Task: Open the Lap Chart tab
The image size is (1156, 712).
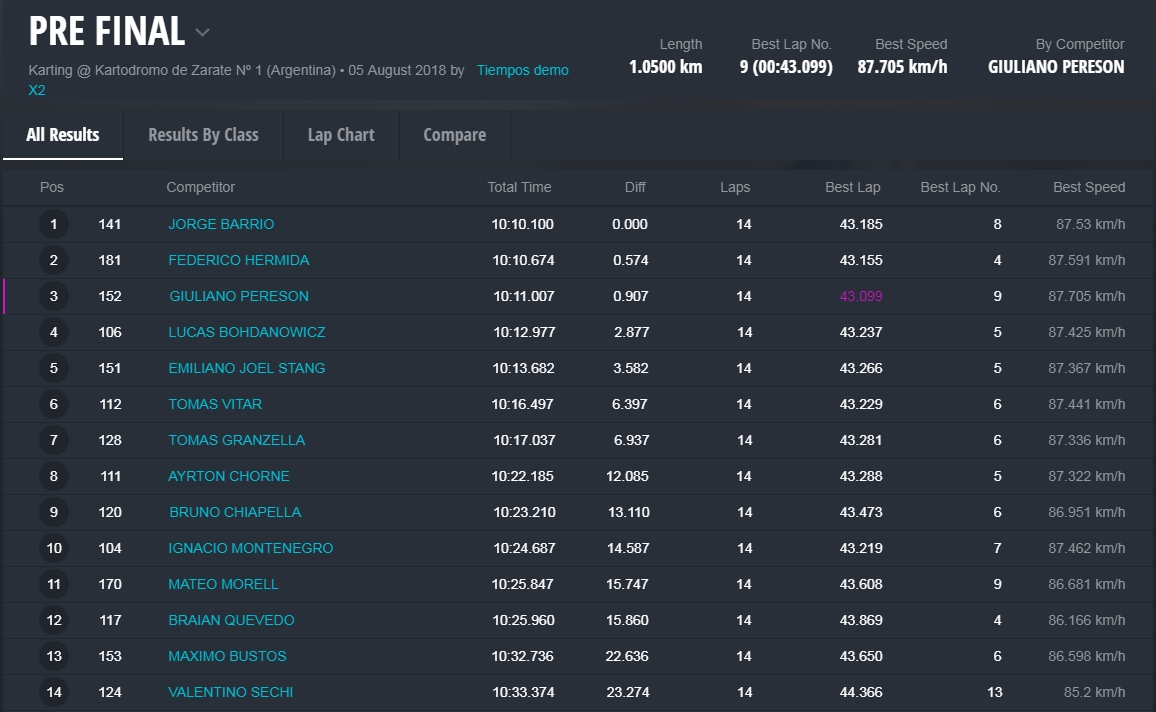Action: pyautogui.click(x=341, y=135)
